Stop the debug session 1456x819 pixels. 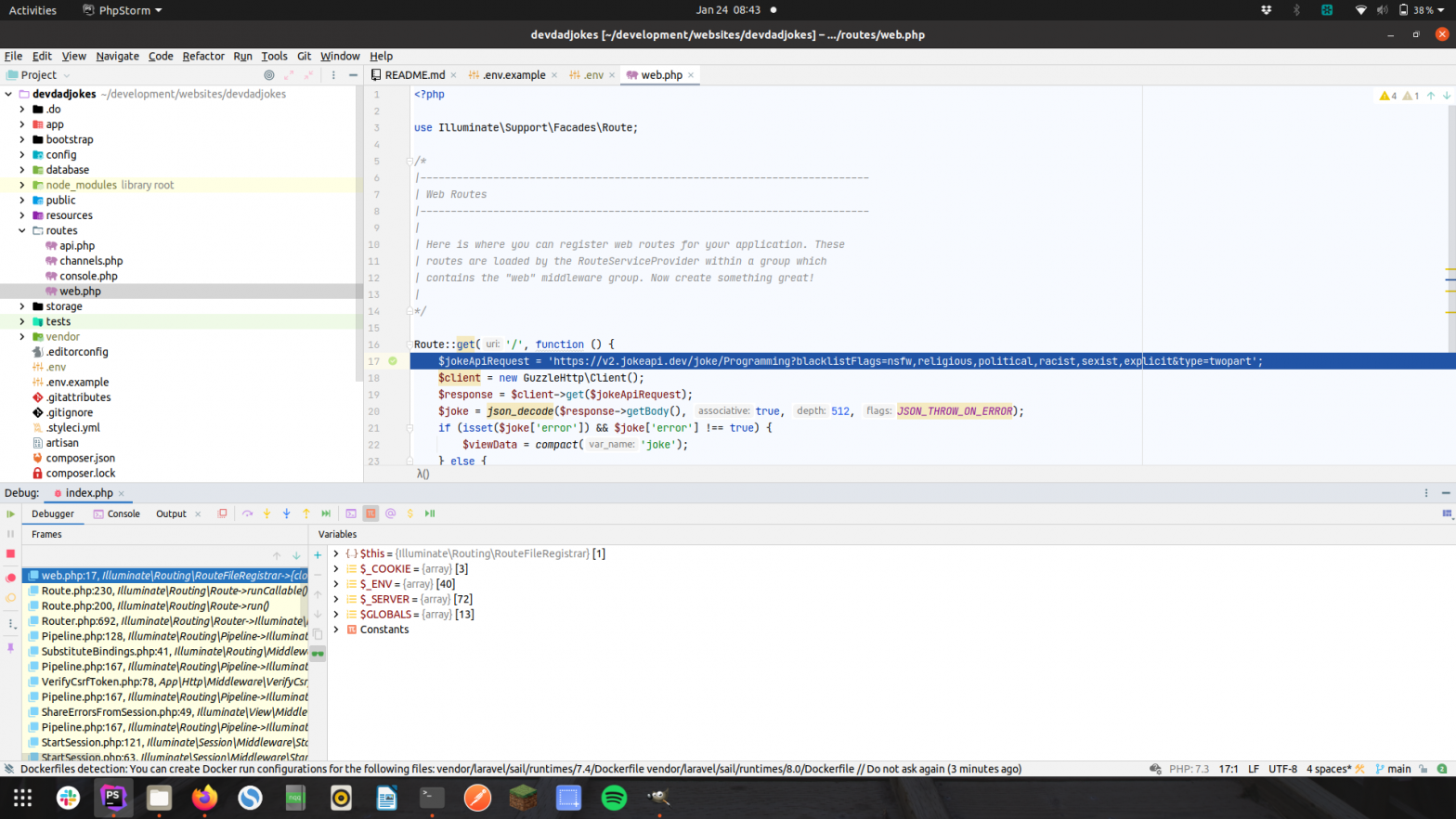click(x=10, y=553)
